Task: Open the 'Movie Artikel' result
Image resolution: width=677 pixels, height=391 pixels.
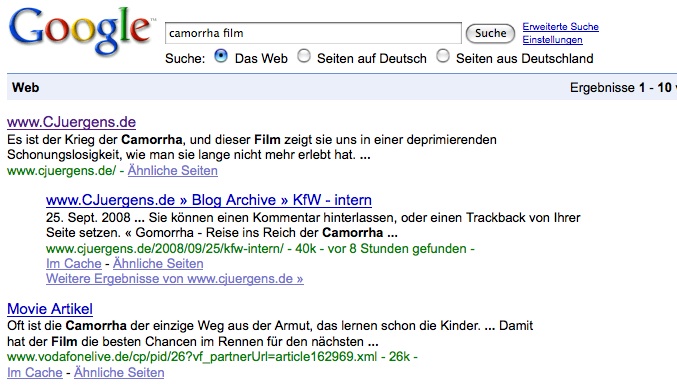Action: (50, 309)
